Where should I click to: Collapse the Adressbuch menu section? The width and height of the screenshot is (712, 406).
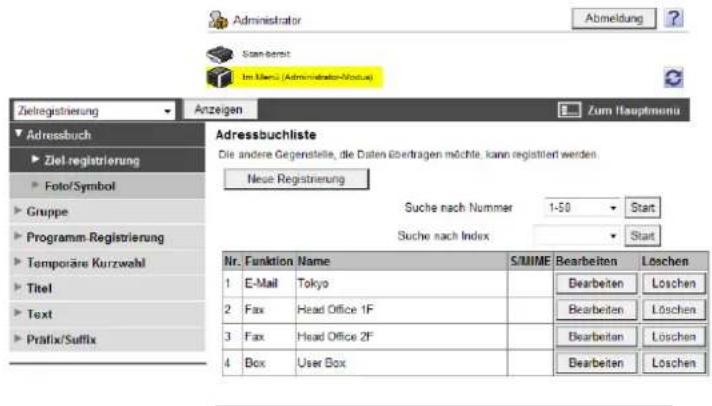[x=107, y=135]
